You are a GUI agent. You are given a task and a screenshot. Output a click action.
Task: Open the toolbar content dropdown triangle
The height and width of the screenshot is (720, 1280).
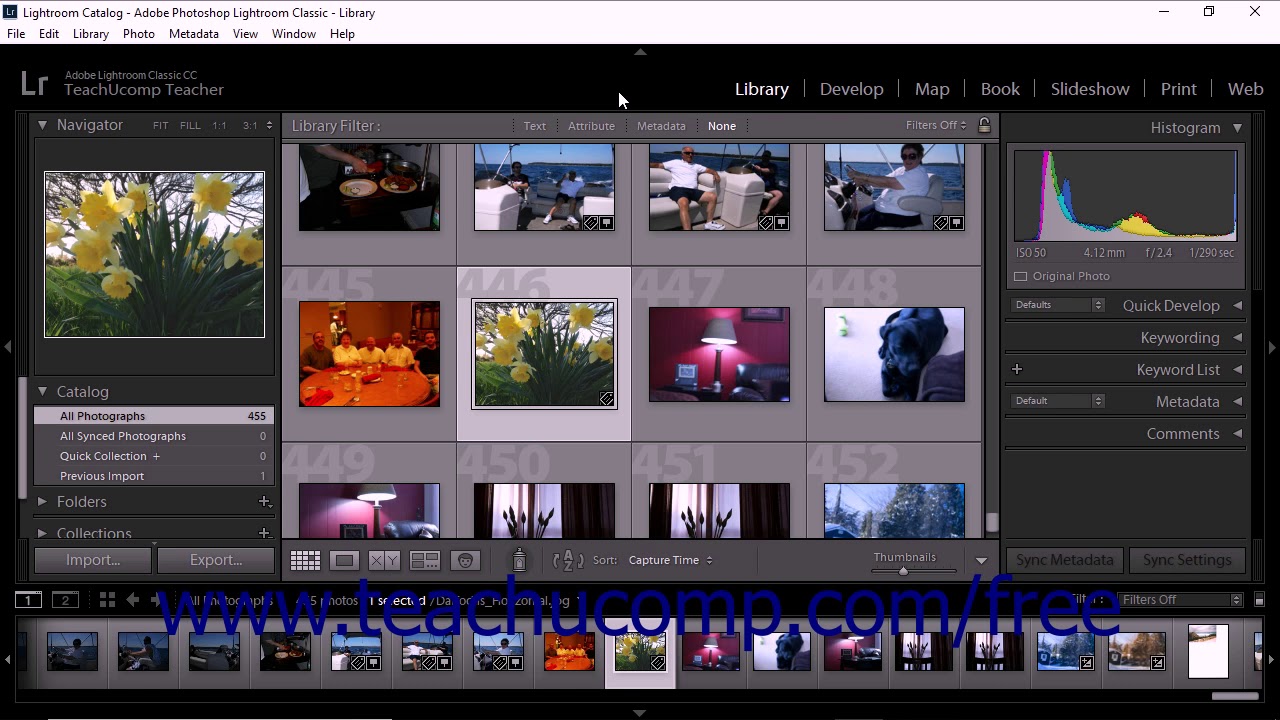[x=981, y=561]
